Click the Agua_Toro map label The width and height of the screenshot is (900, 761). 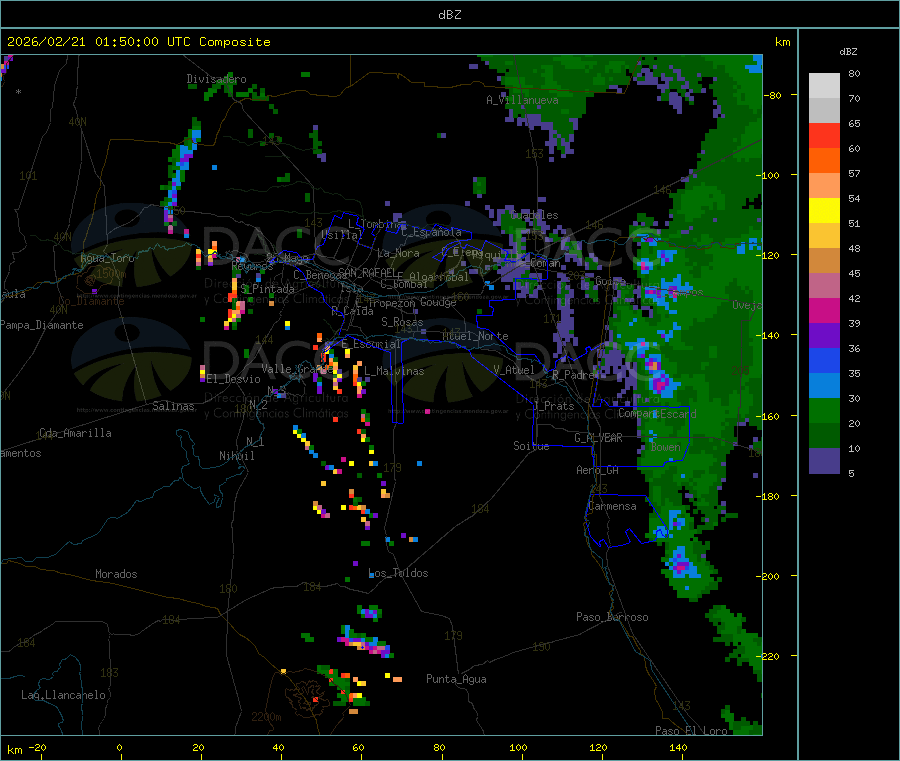107,258
